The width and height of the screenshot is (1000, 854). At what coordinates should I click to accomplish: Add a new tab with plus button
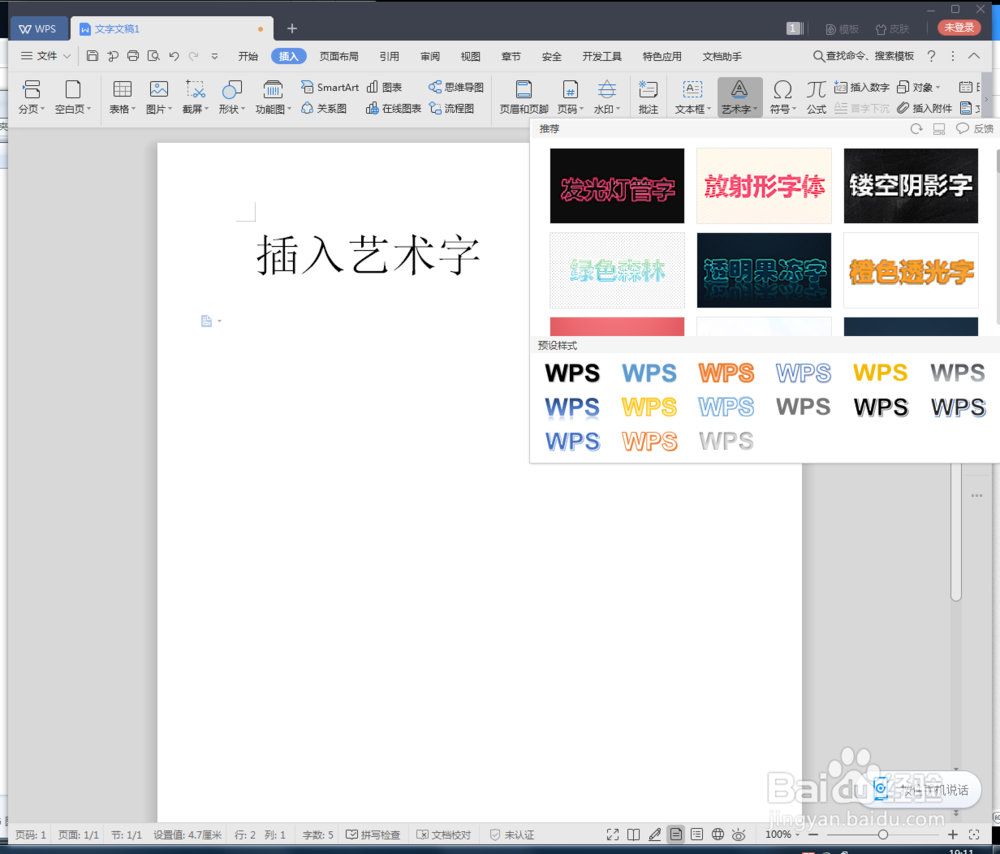click(x=292, y=29)
